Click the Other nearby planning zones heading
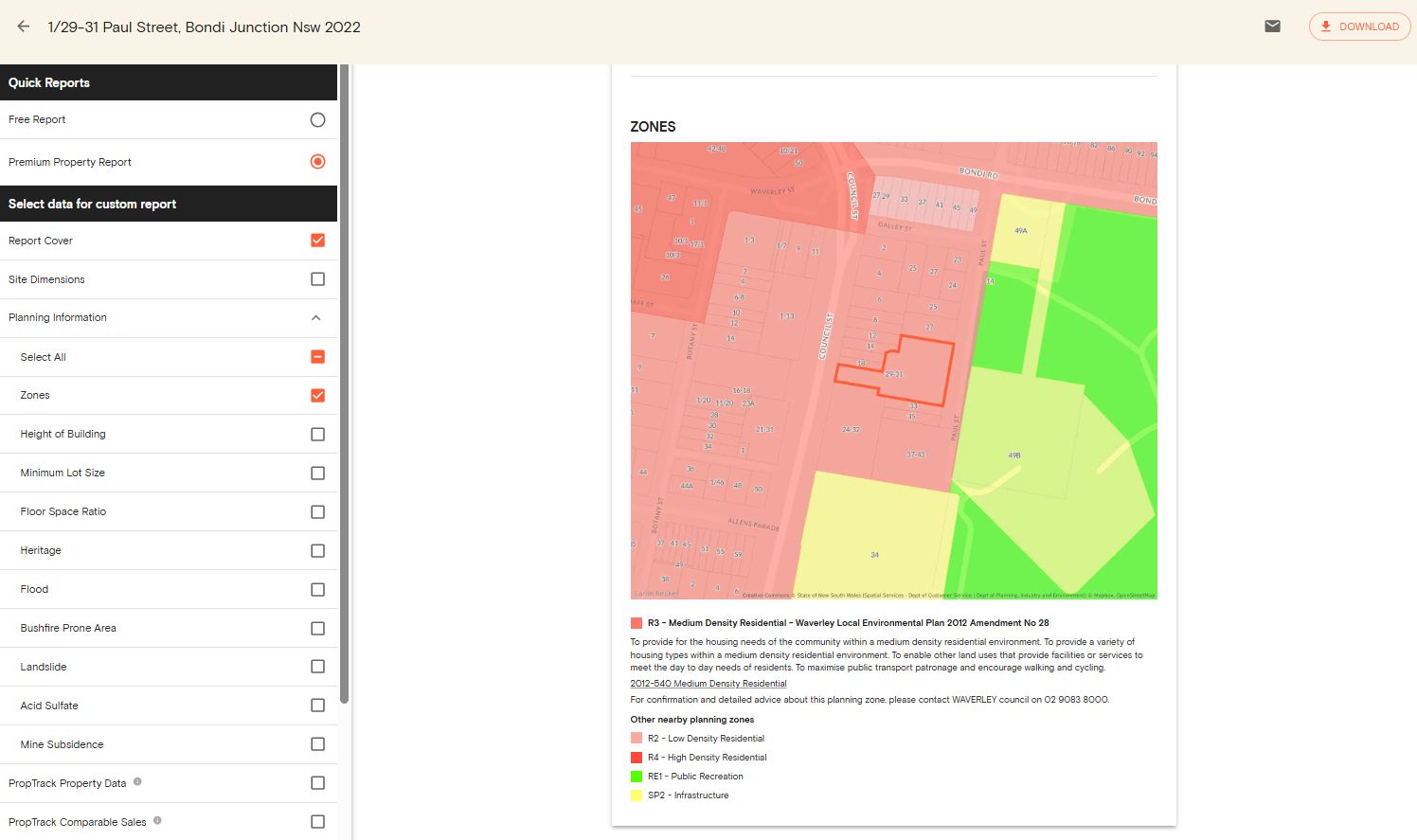 point(692,720)
